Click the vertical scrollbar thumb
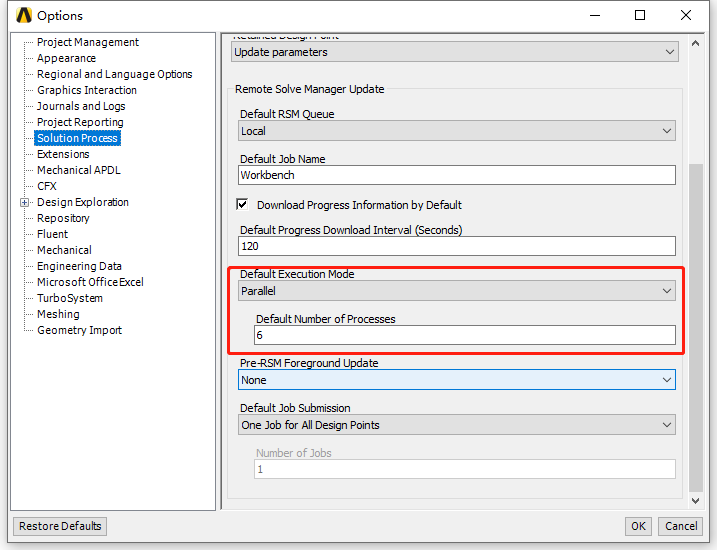The image size is (717, 550). [696, 327]
